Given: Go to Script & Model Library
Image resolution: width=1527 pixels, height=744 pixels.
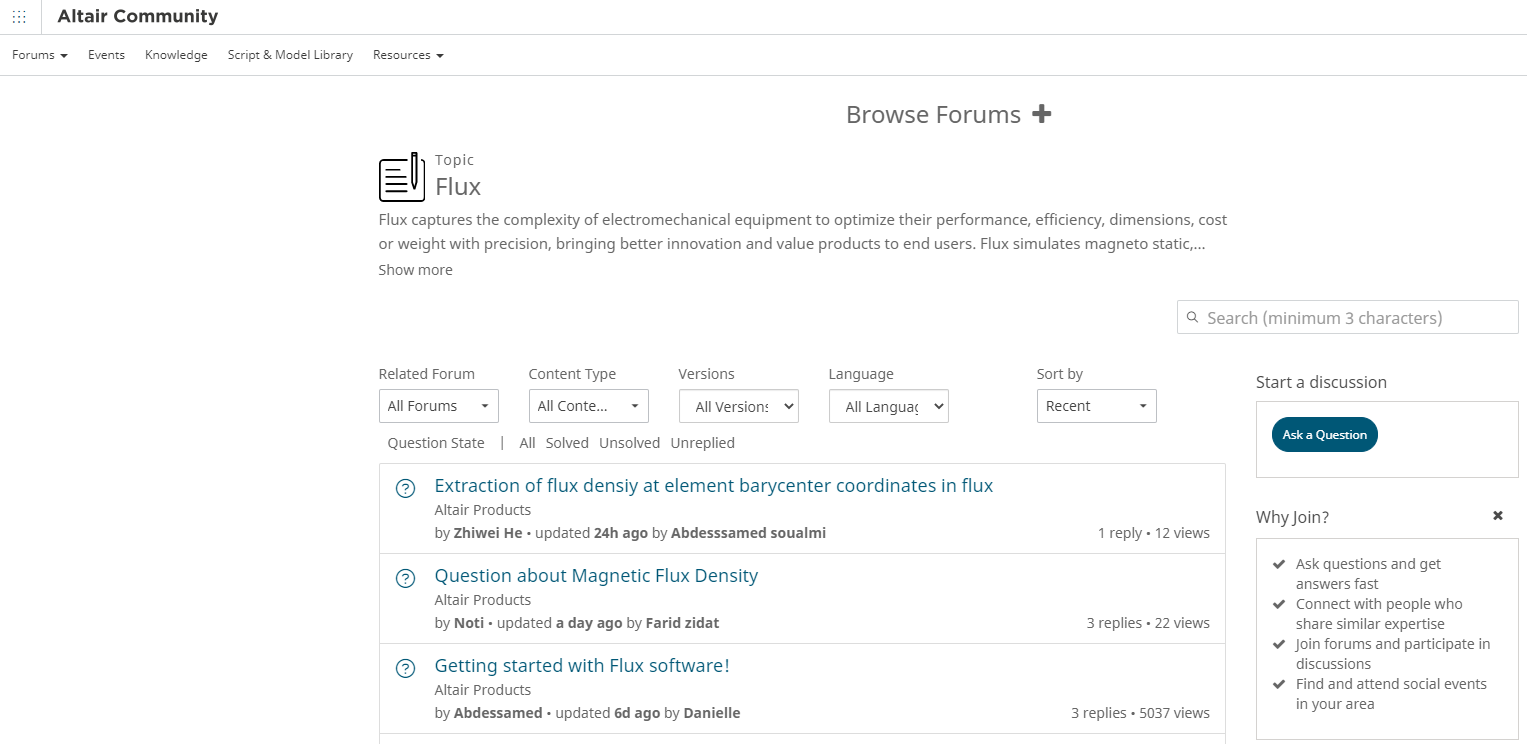Looking at the screenshot, I should [290, 55].
